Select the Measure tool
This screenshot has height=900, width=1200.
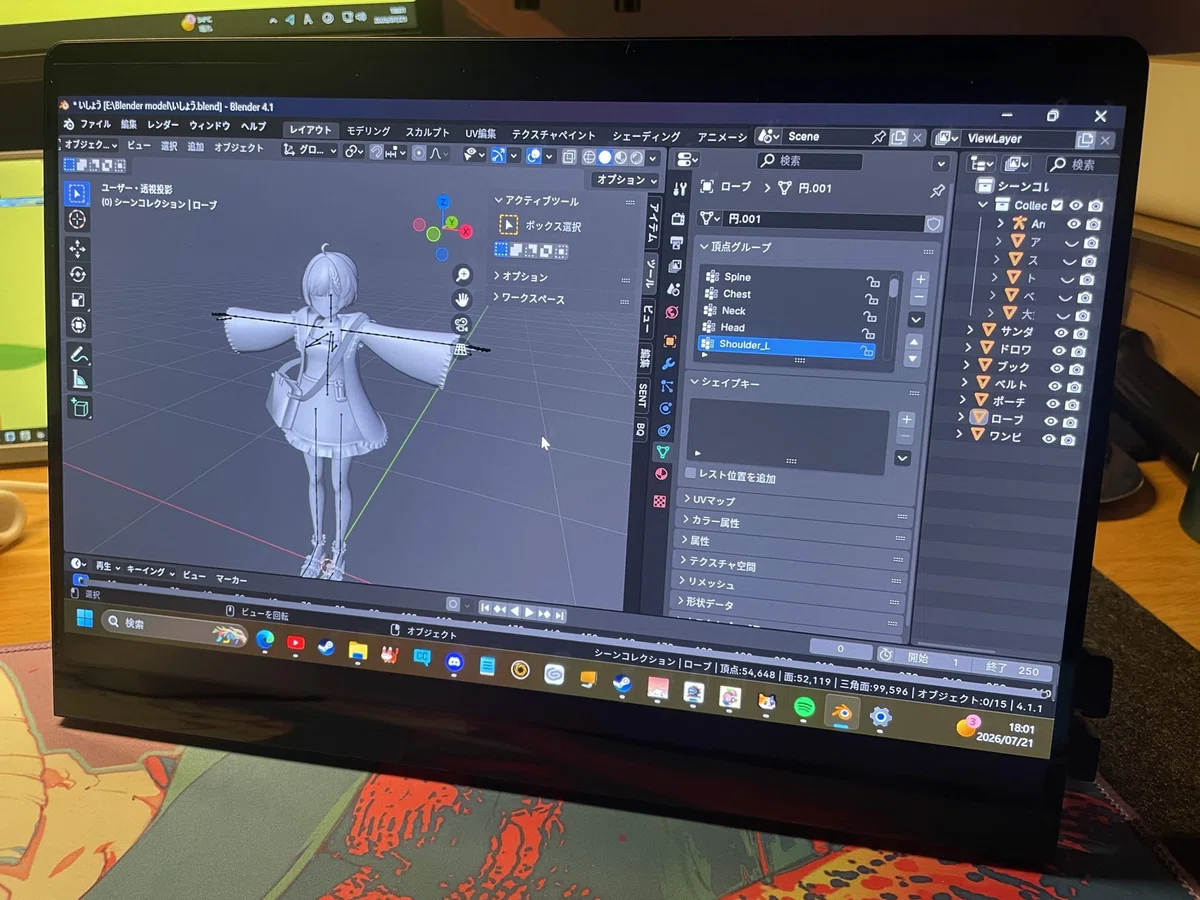79,380
